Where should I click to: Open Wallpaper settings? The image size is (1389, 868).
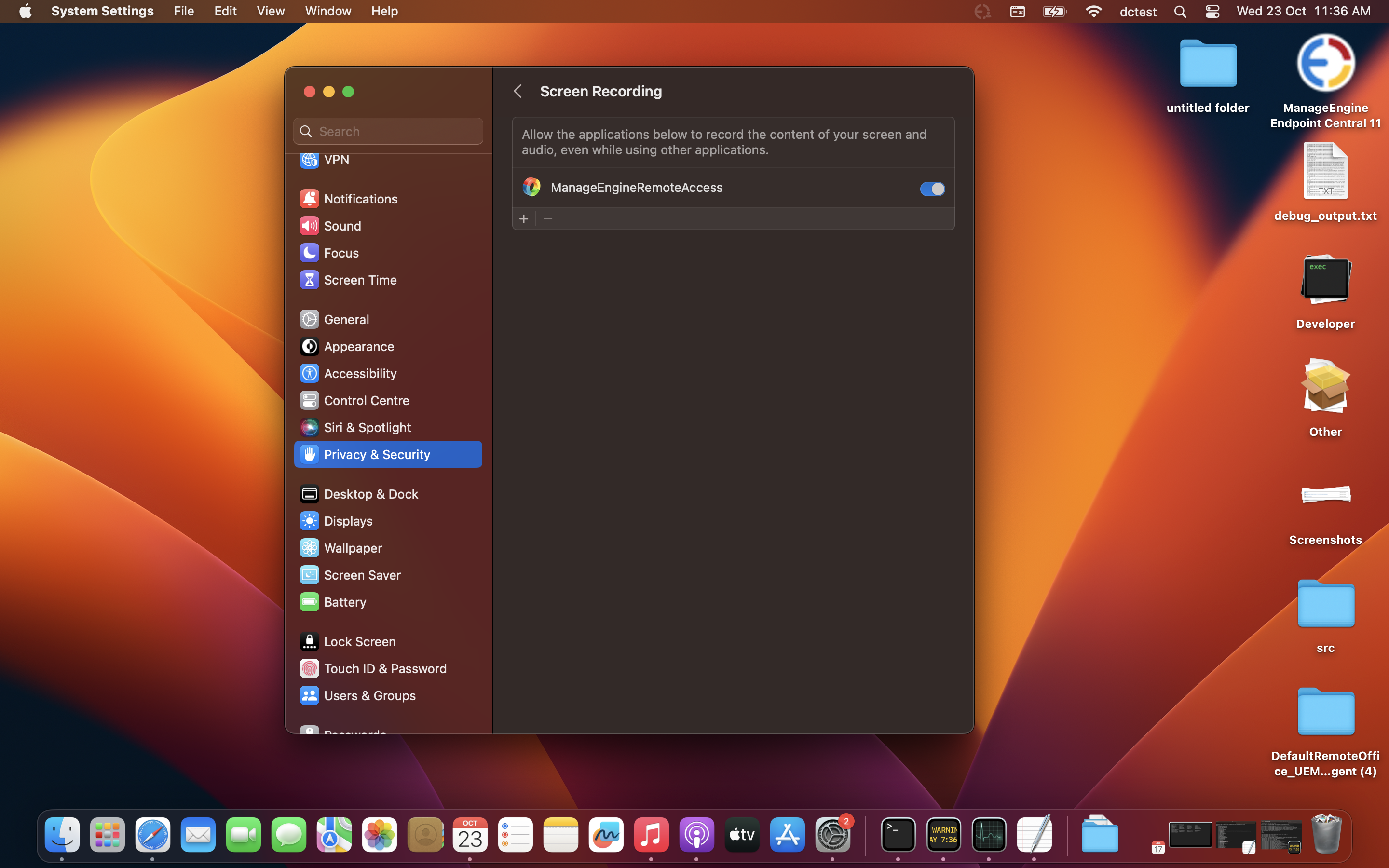click(354, 548)
